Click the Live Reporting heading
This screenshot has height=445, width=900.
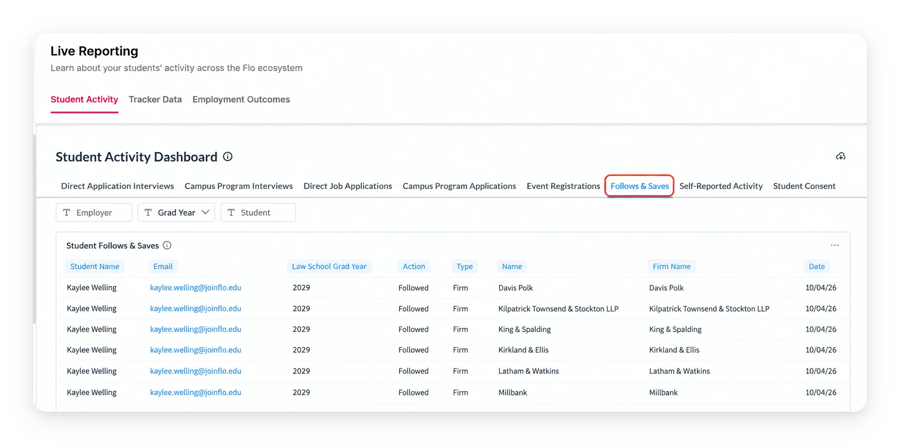(x=94, y=51)
